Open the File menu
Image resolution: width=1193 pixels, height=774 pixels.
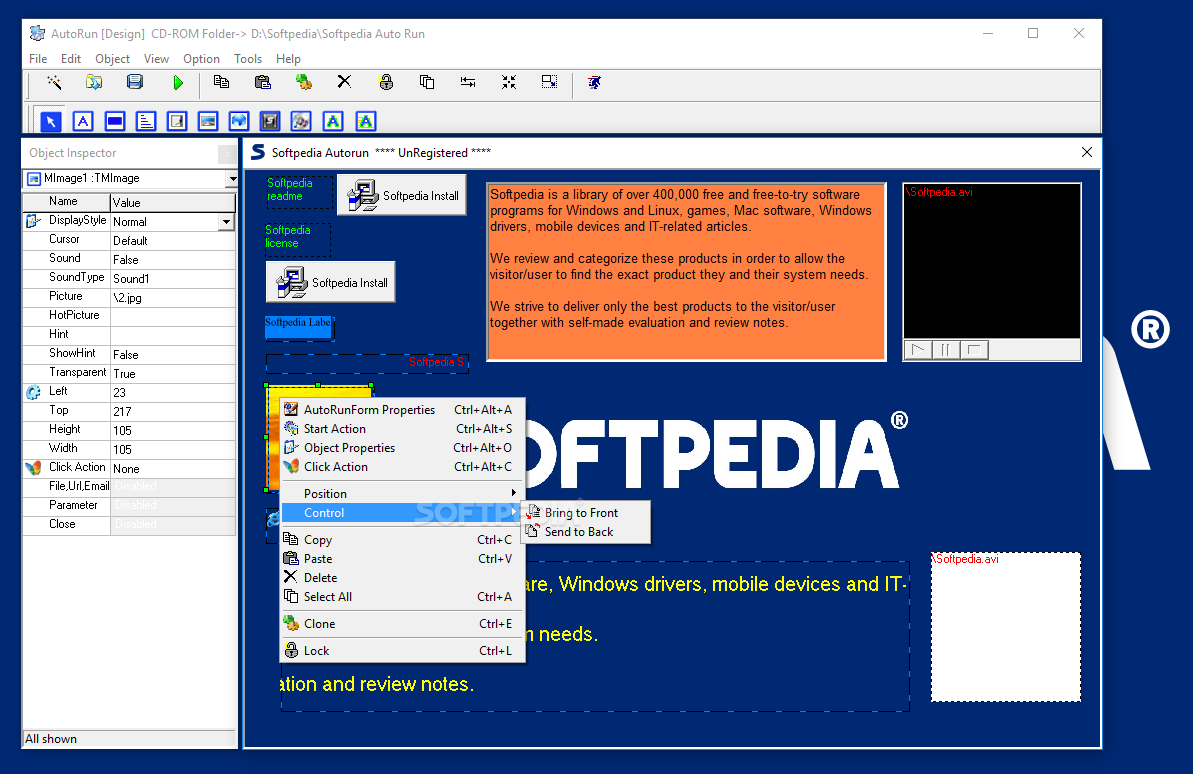tap(38, 59)
